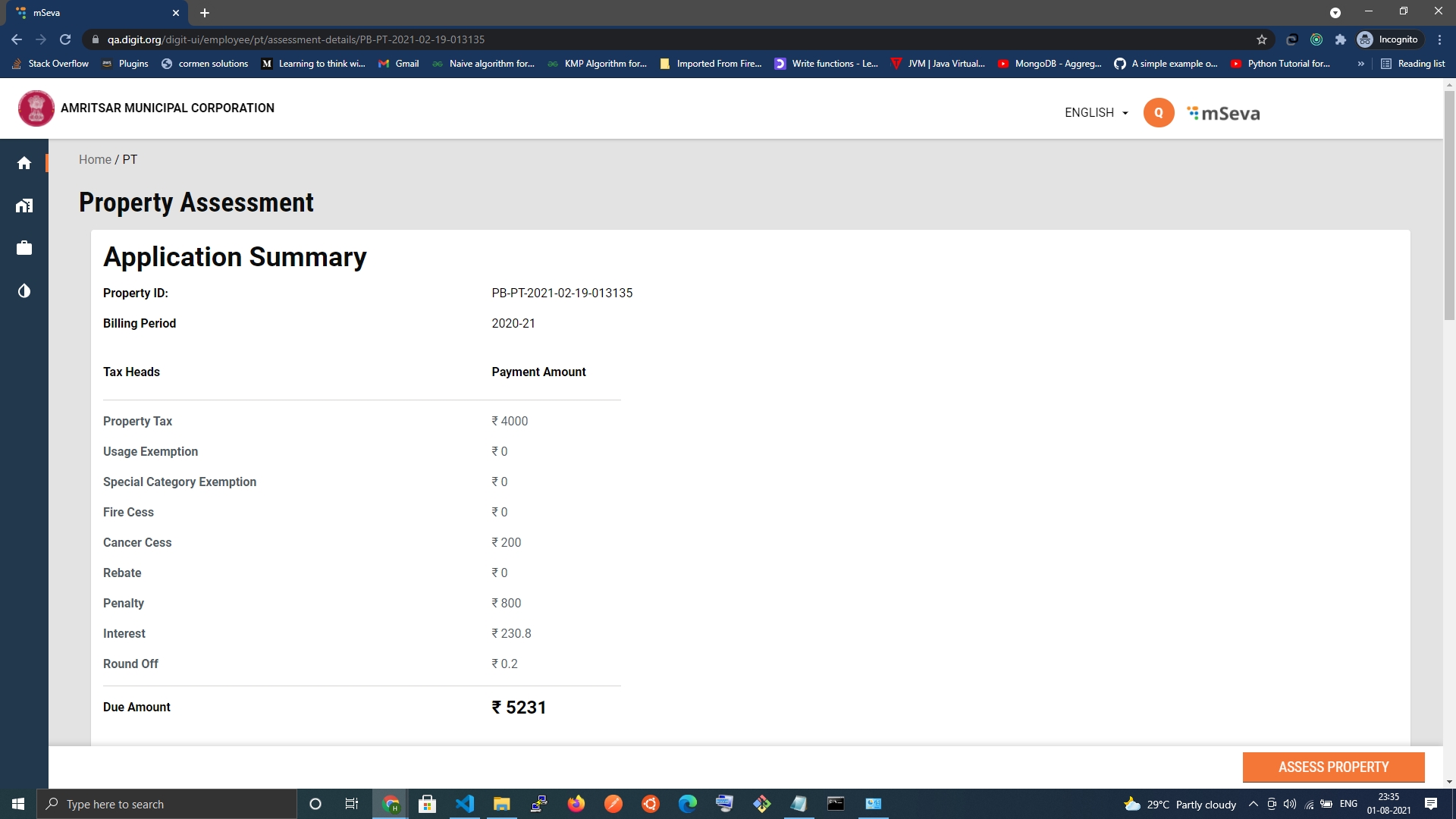Click the home icon in sidebar

point(24,163)
